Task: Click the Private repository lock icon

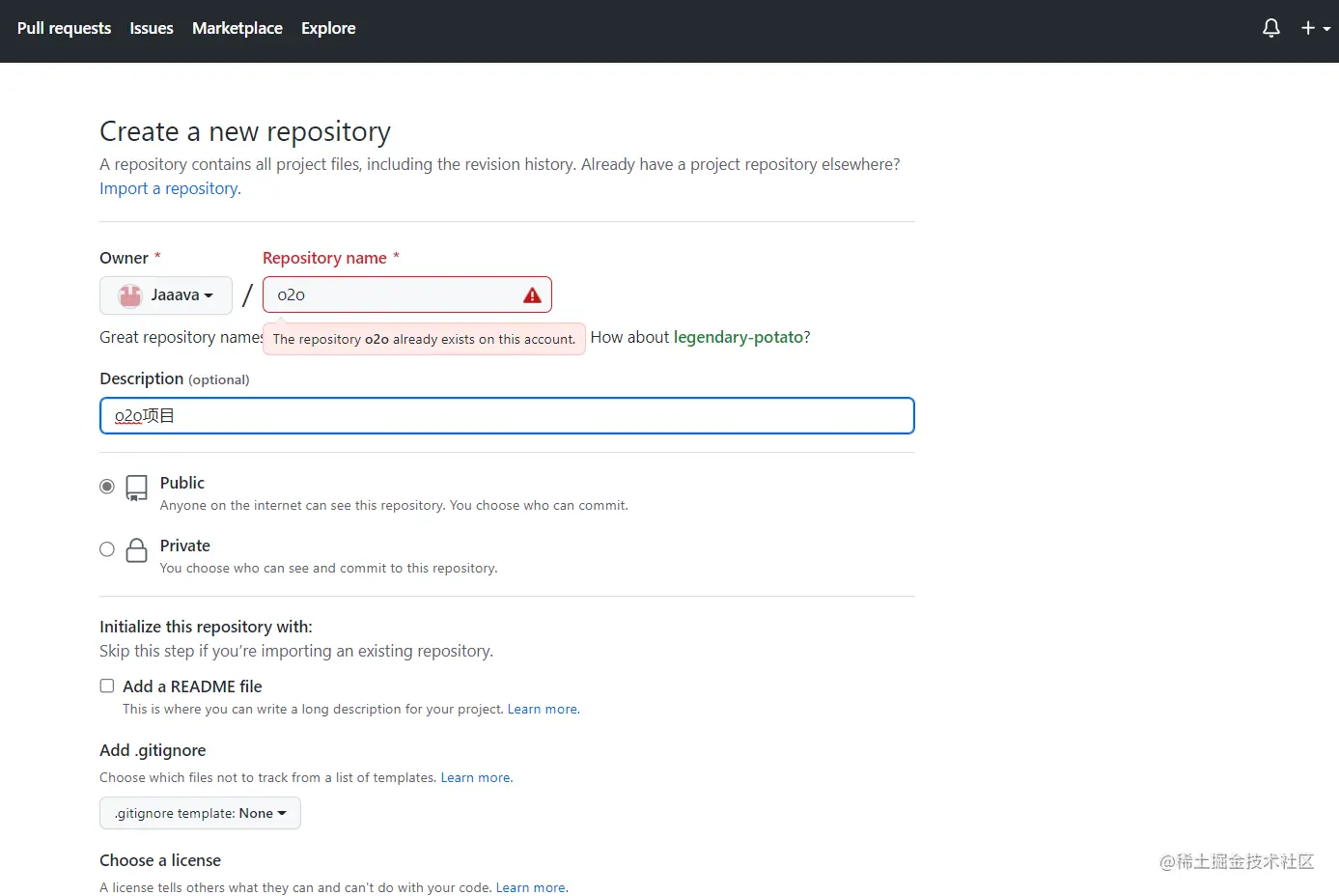Action: coord(137,550)
